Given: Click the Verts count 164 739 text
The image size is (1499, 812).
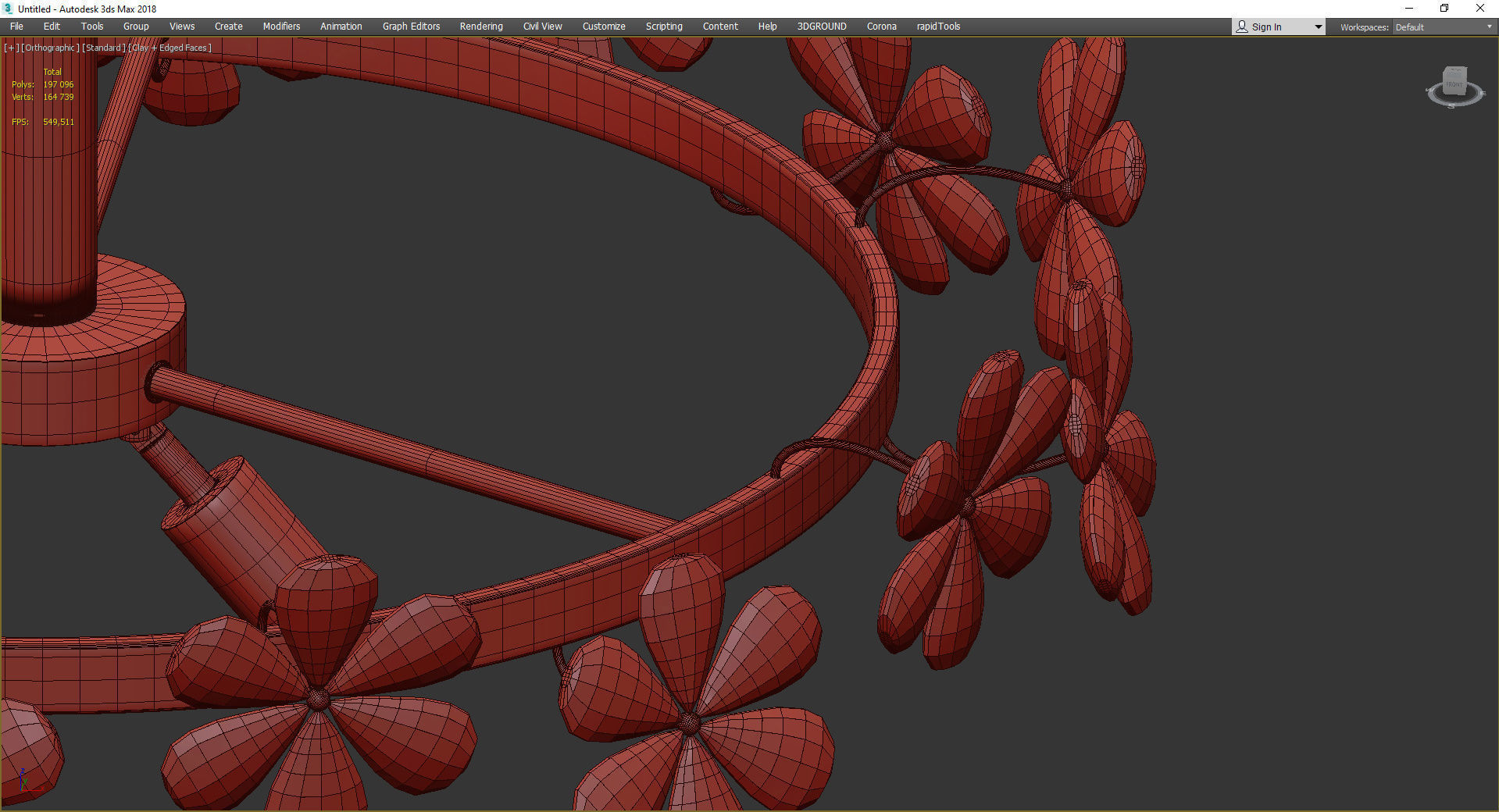Looking at the screenshot, I should coord(59,97).
